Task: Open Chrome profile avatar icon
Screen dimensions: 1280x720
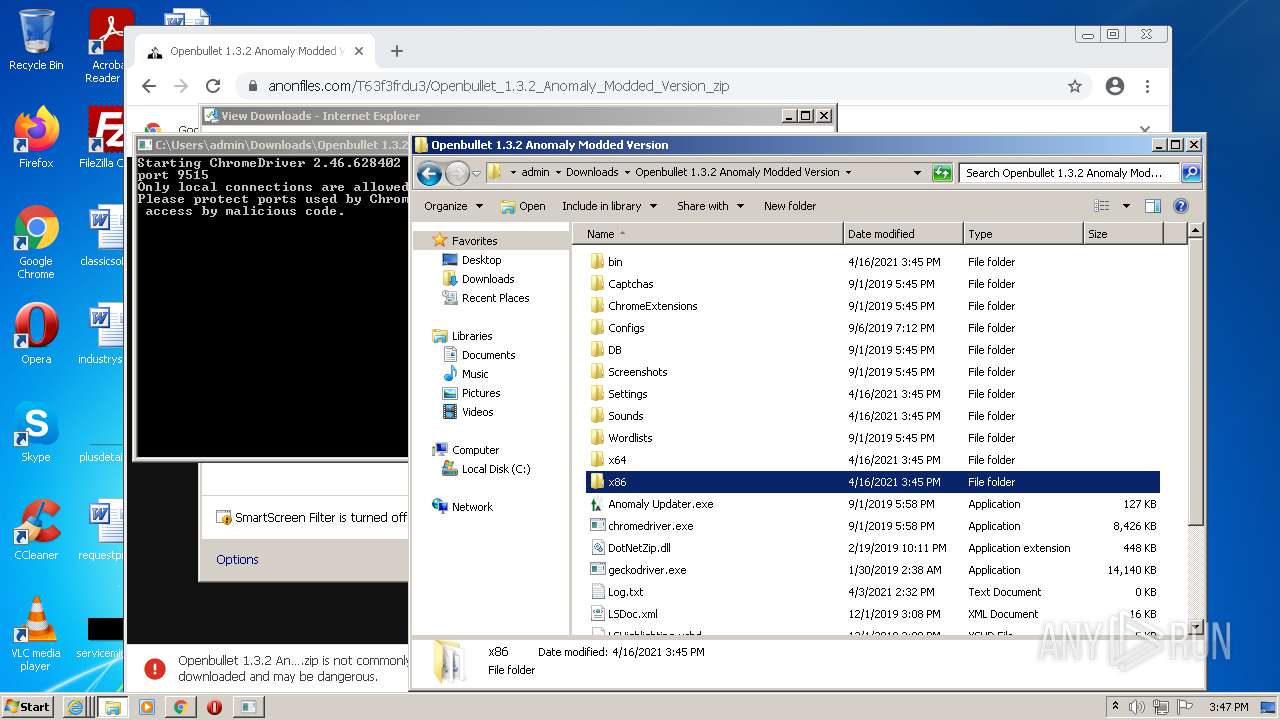Action: (x=1115, y=86)
